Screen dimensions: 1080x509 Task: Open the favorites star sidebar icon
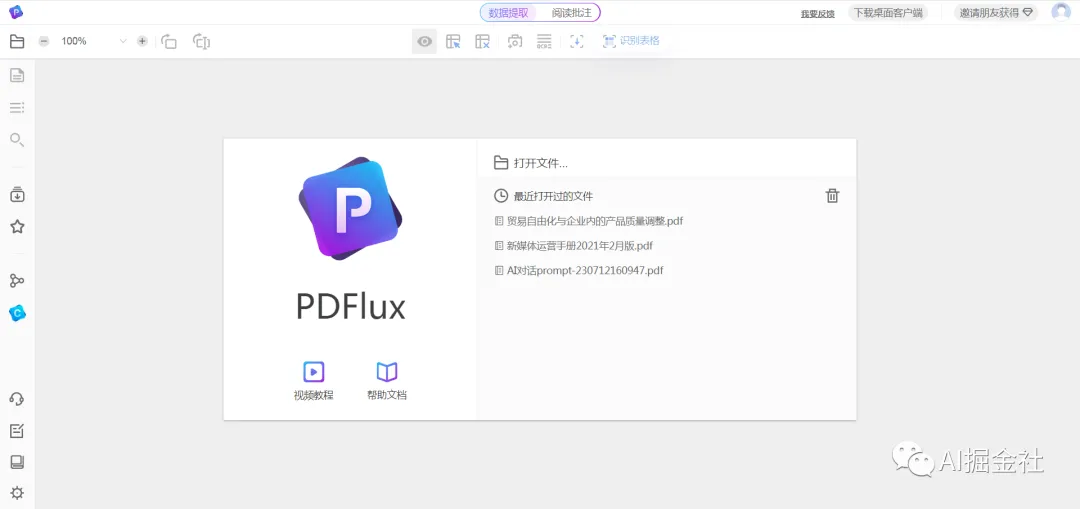click(x=17, y=227)
